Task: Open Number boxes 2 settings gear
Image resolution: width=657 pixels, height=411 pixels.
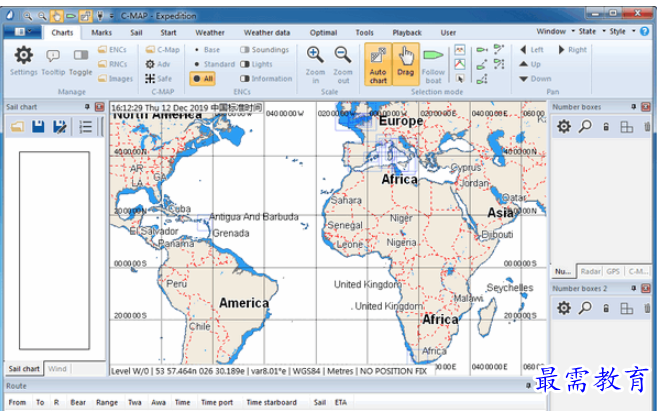Action: [564, 308]
